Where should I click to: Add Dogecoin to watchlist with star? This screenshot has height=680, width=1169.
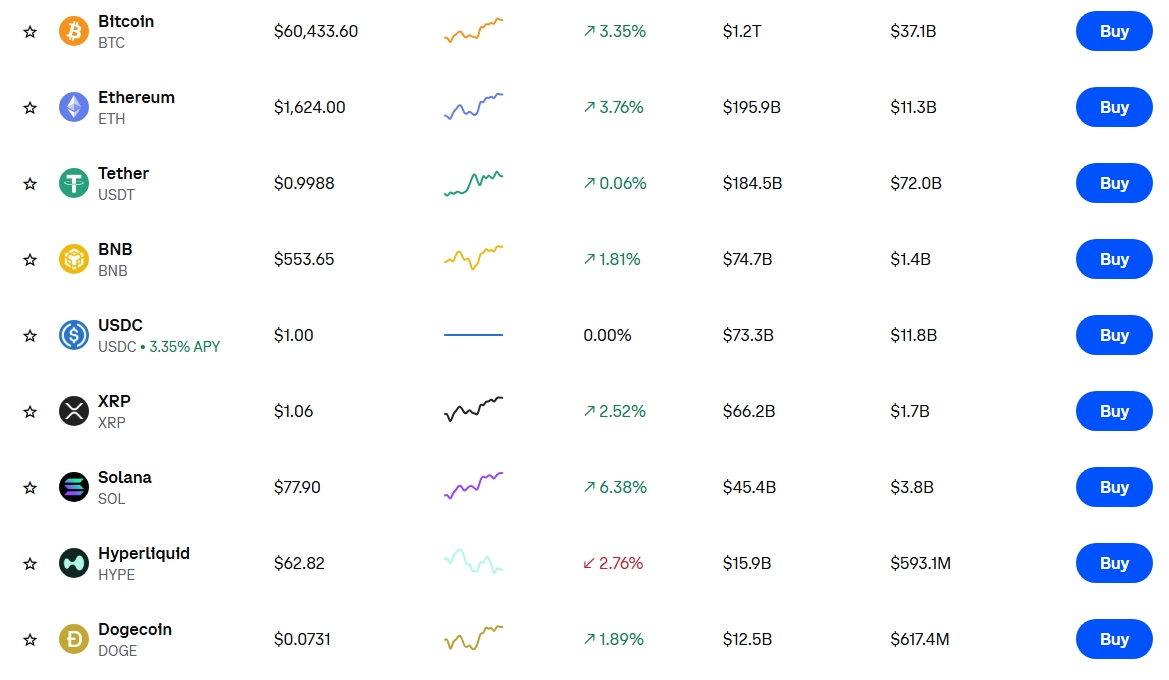tap(30, 640)
